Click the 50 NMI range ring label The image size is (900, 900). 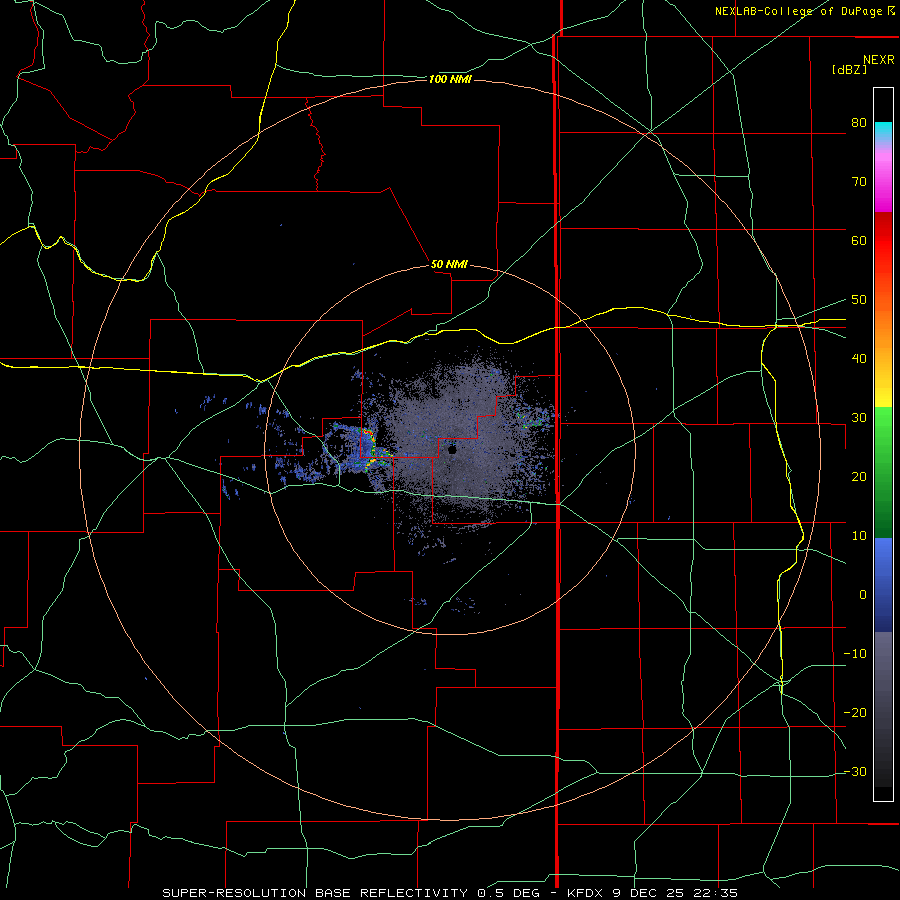[449, 265]
